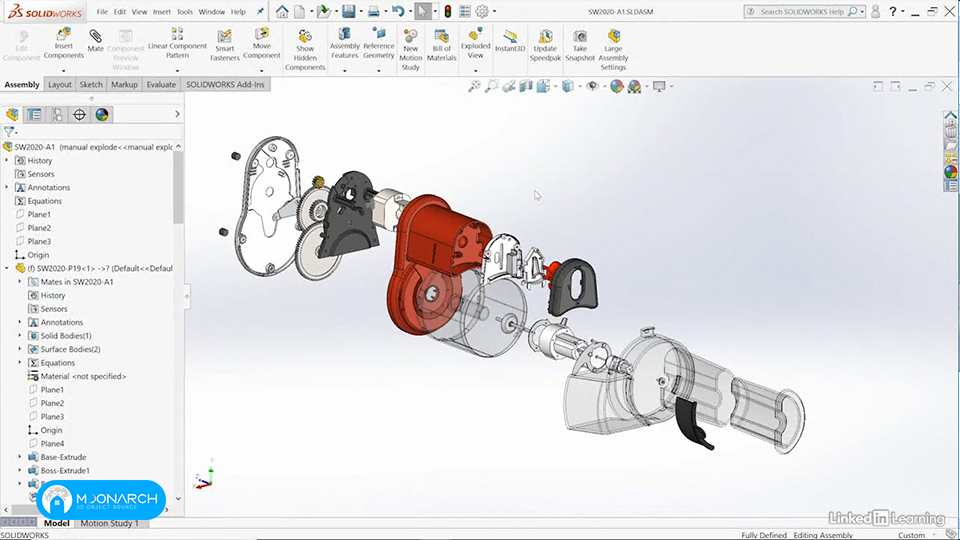Click Take Snapshot icon
This screenshot has height=540, width=960.
(x=580, y=45)
